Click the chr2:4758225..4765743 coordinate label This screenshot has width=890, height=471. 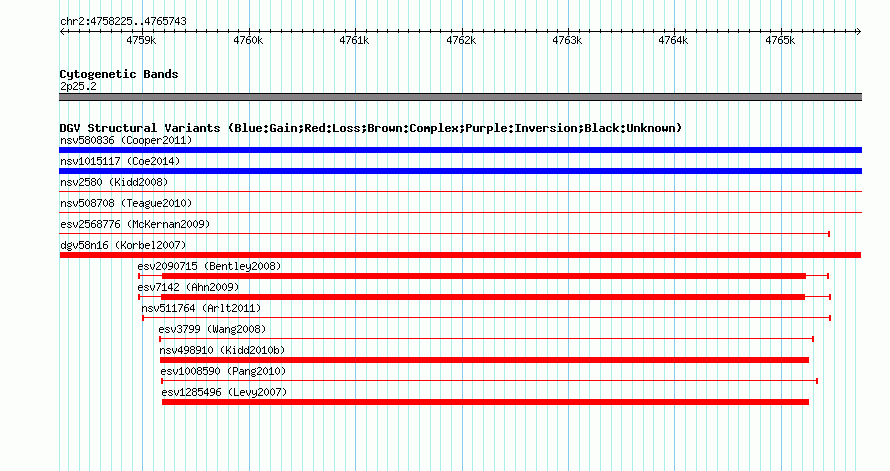tap(123, 21)
